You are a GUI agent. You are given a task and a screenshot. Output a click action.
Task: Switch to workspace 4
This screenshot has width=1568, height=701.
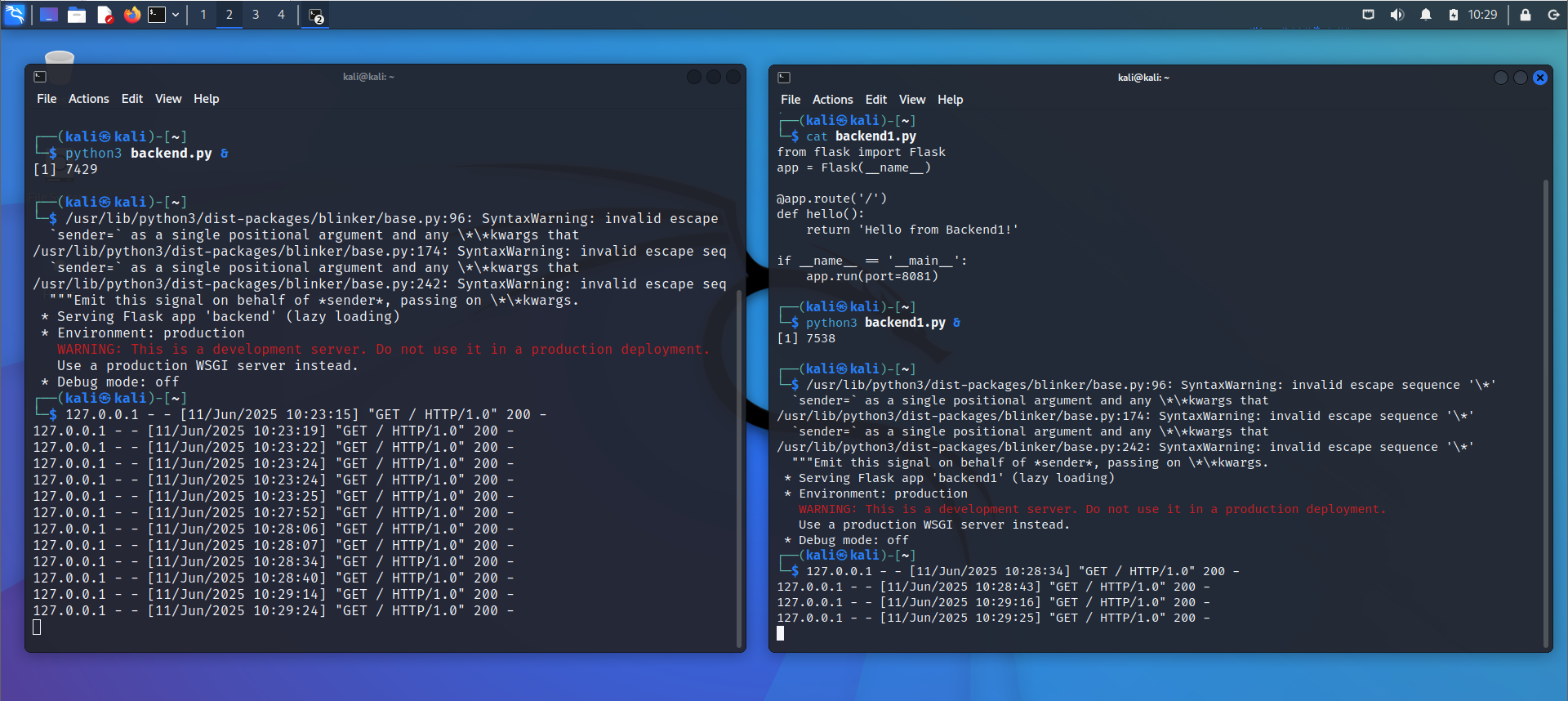(282, 15)
